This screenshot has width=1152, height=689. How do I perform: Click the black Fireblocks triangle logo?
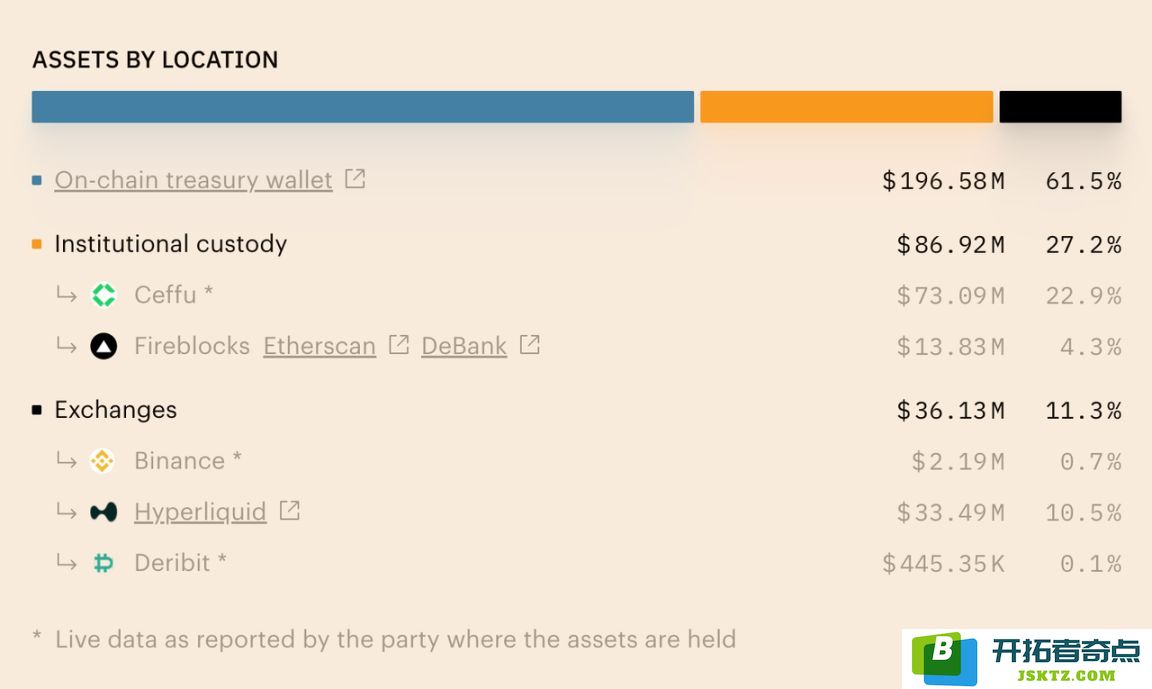click(104, 346)
